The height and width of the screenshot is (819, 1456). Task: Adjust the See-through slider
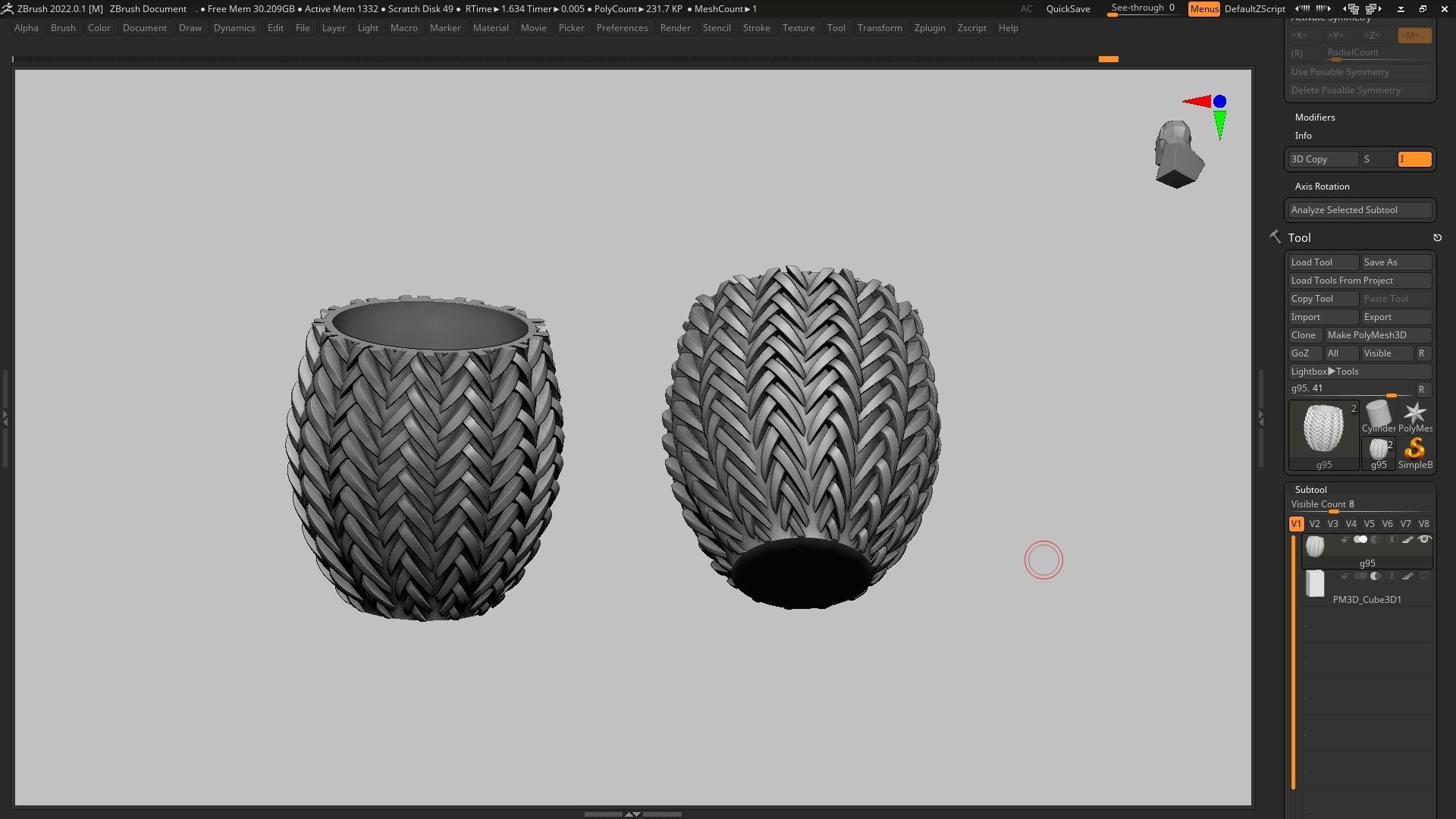[1142, 9]
